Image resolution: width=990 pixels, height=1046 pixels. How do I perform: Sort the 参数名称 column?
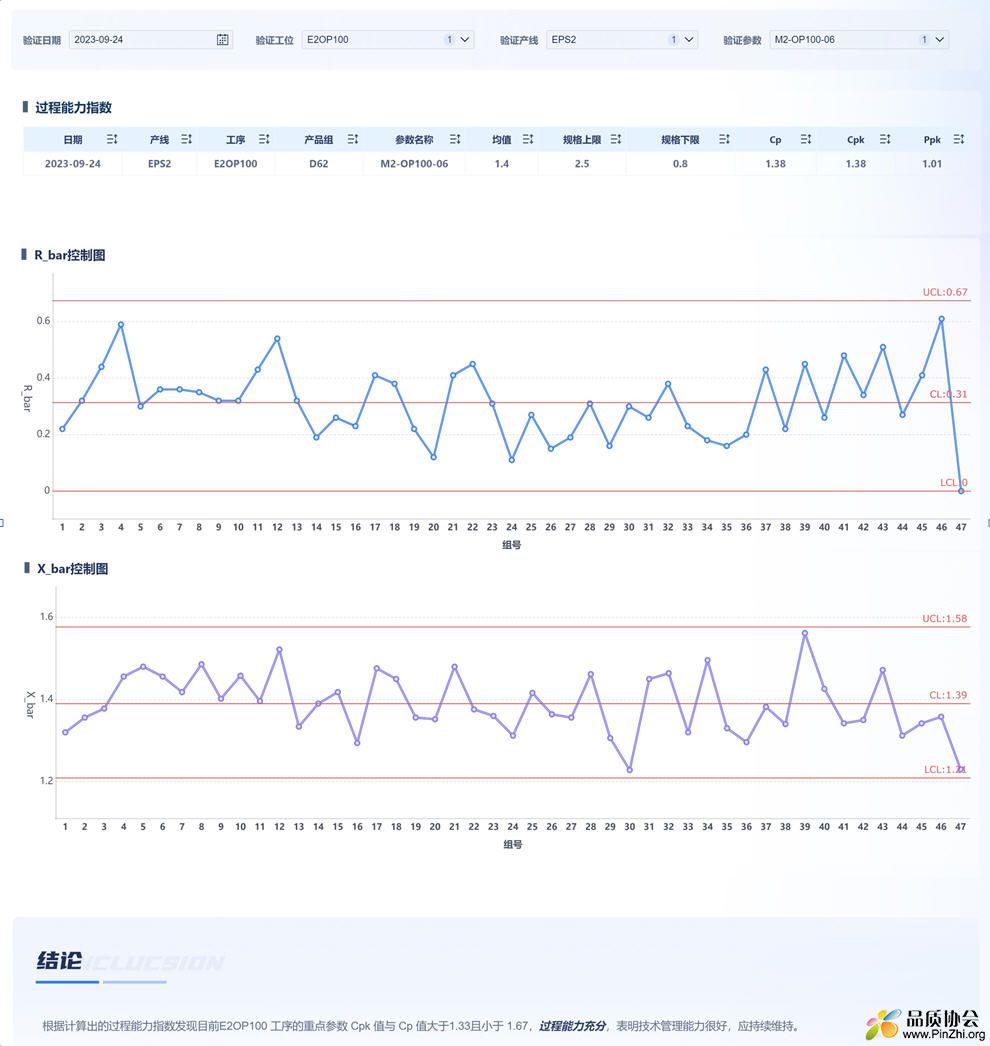tap(455, 139)
